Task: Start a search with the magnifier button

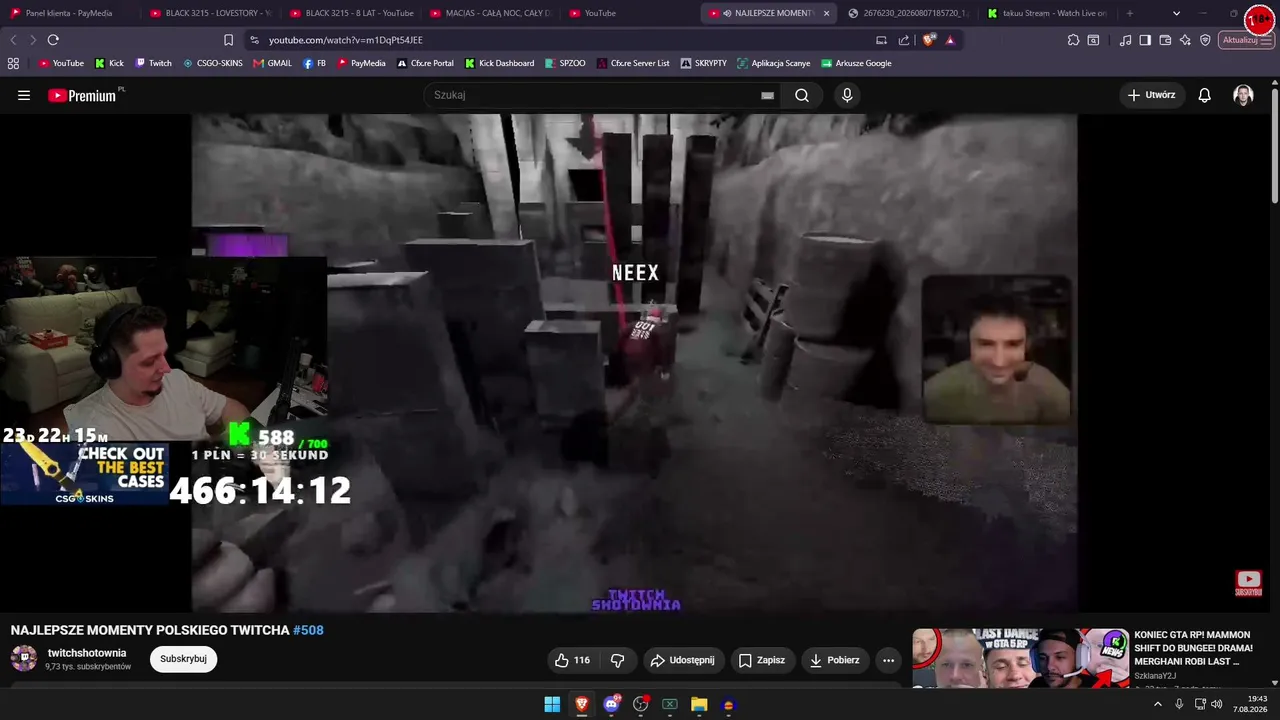Action: pos(802,95)
